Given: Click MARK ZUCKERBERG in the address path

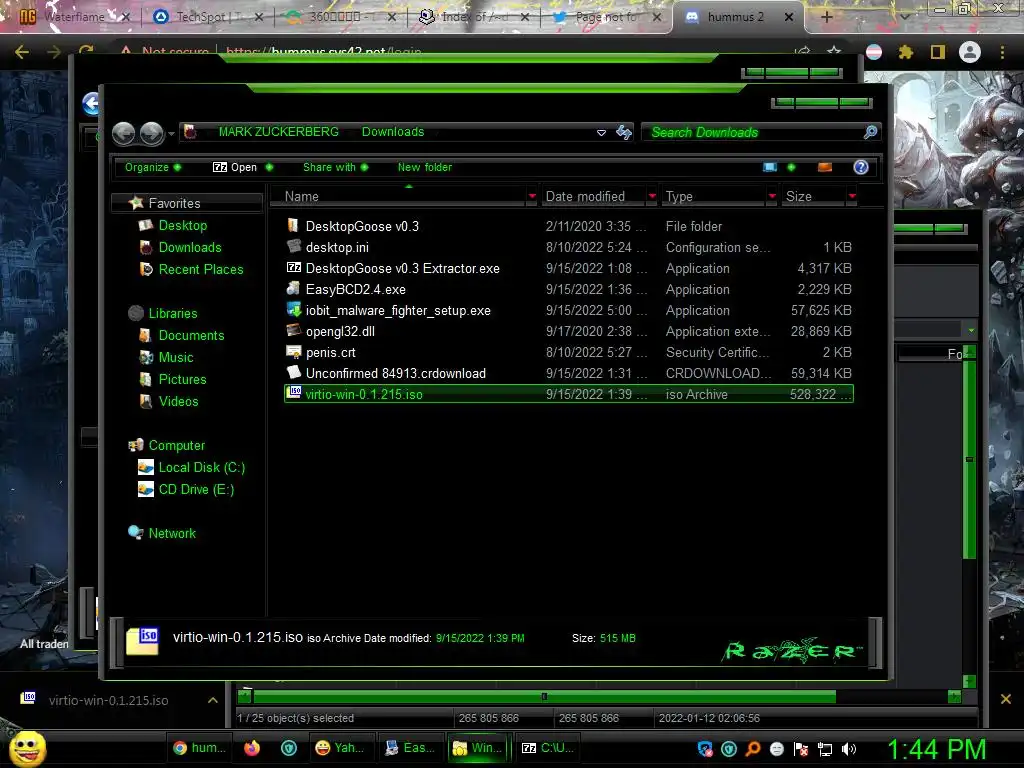Looking at the screenshot, I should point(278,132).
